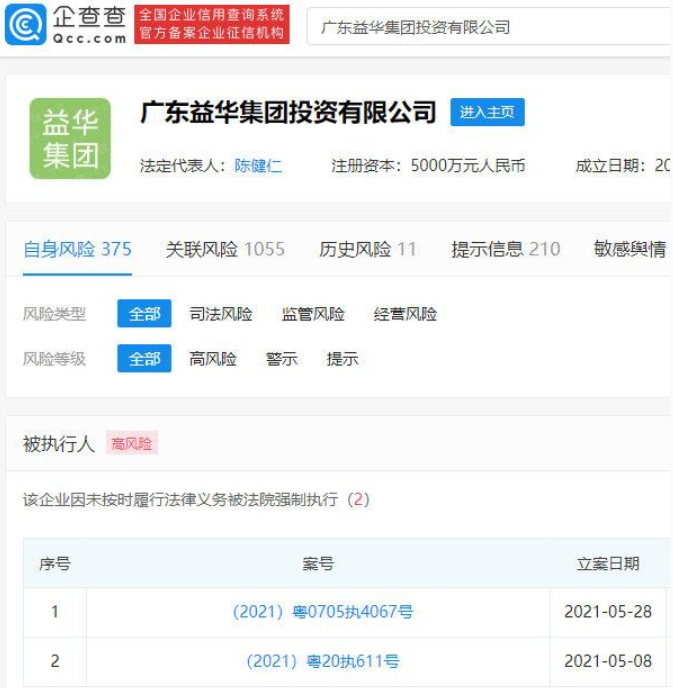Click the 案号 column header
This screenshot has width=673, height=688.
tap(318, 563)
